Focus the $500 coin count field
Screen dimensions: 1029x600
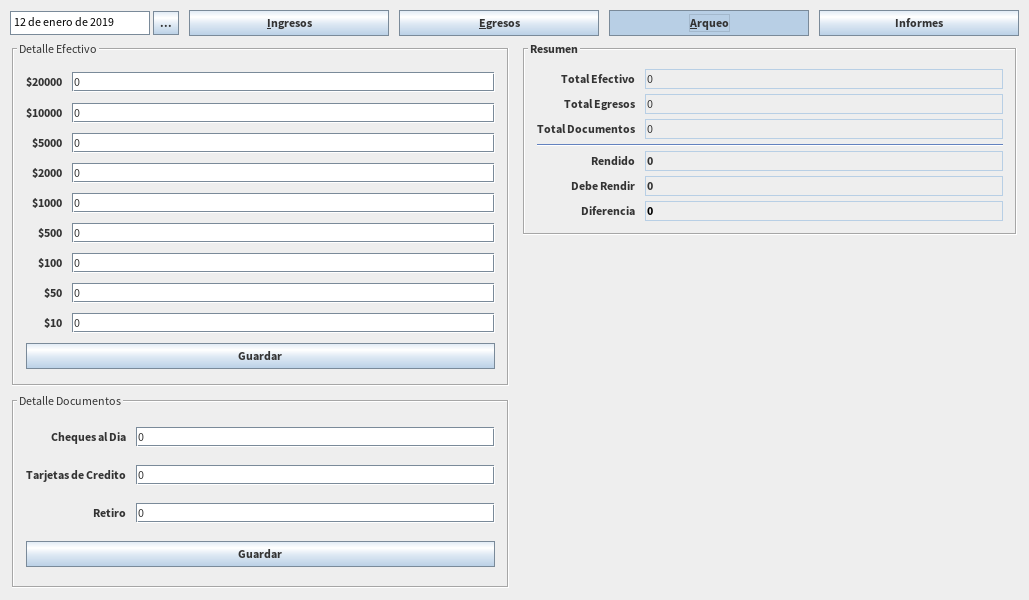(x=282, y=233)
